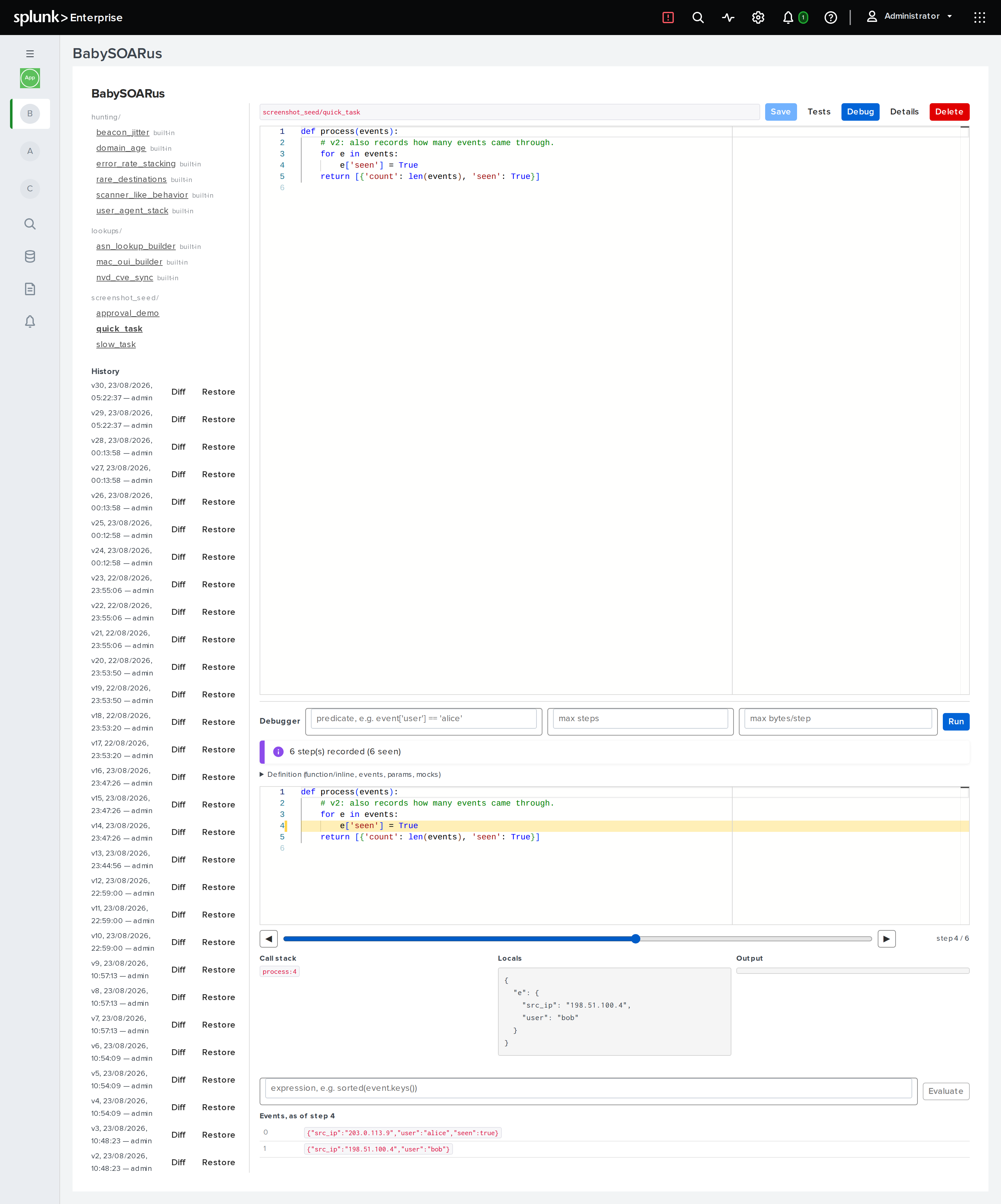Click the process:4 call stack entry
The height and width of the screenshot is (1204, 1001).
tap(279, 971)
